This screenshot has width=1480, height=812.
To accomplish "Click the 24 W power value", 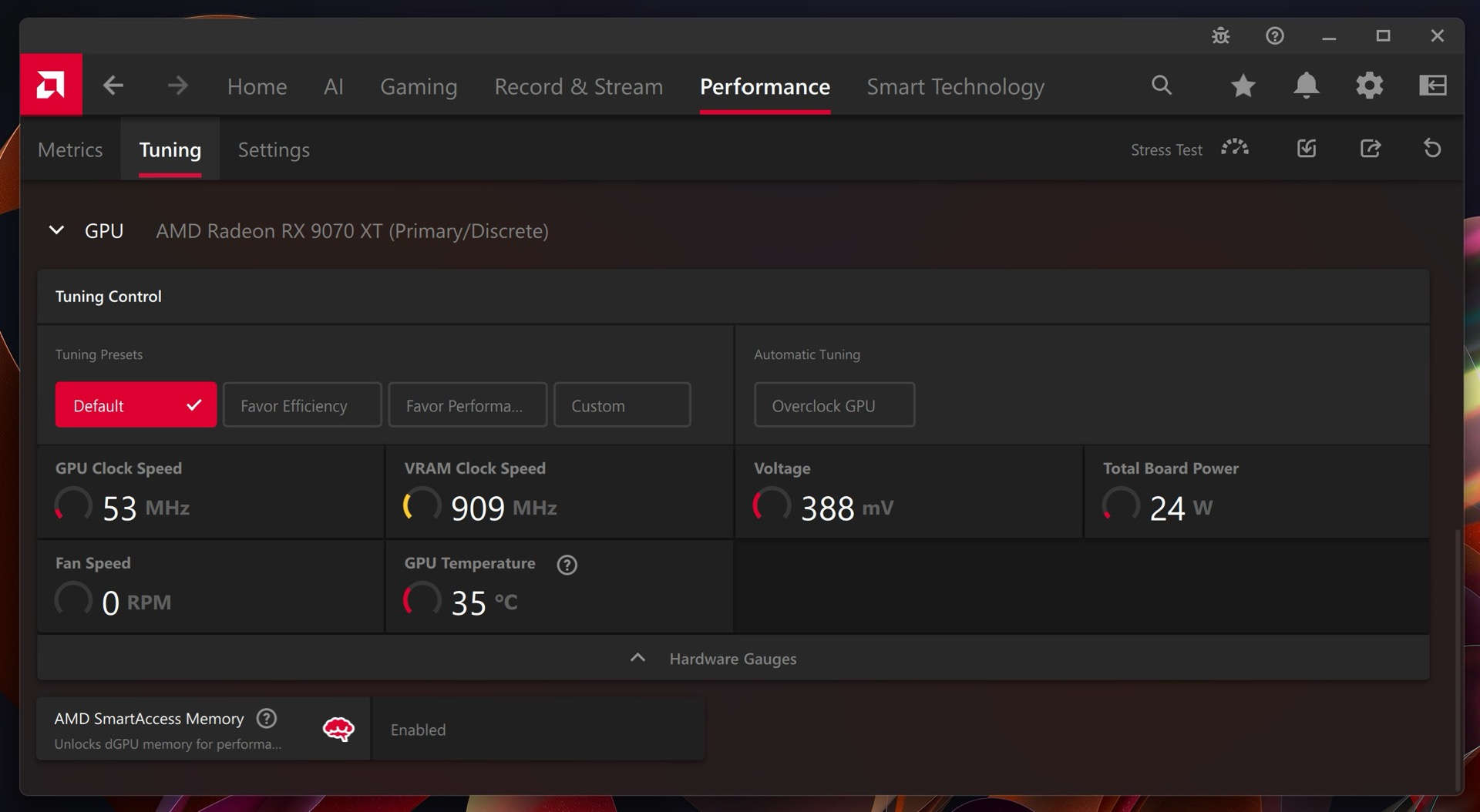I will 1181,507.
